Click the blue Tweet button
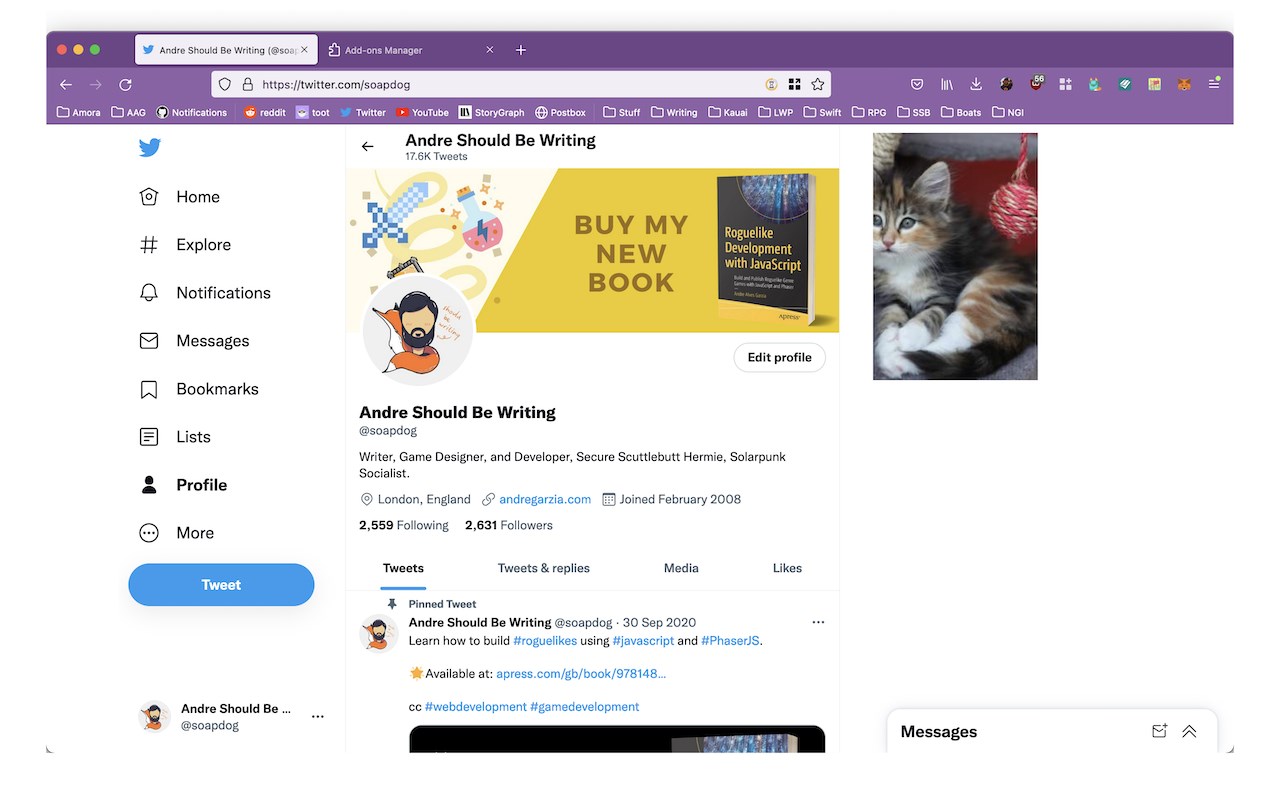The height and width of the screenshot is (800, 1280). [221, 585]
